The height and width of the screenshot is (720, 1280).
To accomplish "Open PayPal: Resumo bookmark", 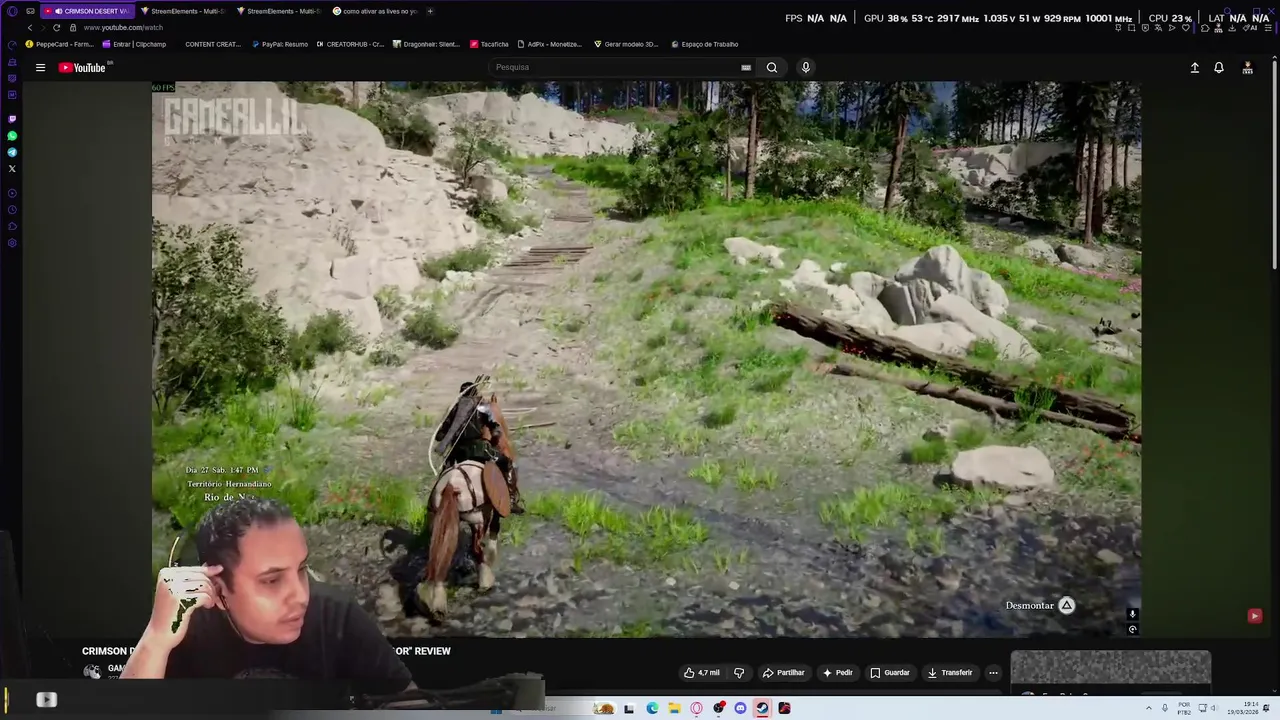I will tap(280, 44).
